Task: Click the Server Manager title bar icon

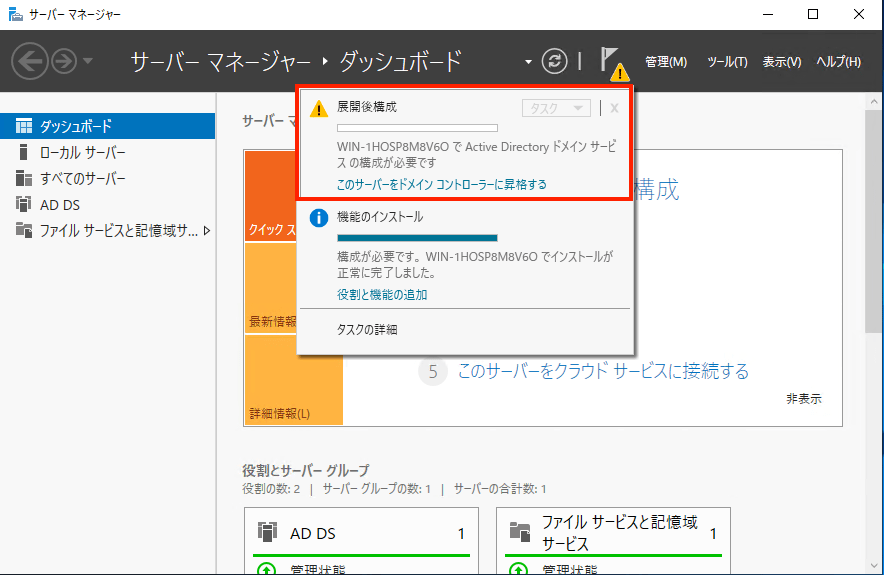Action: (x=16, y=14)
